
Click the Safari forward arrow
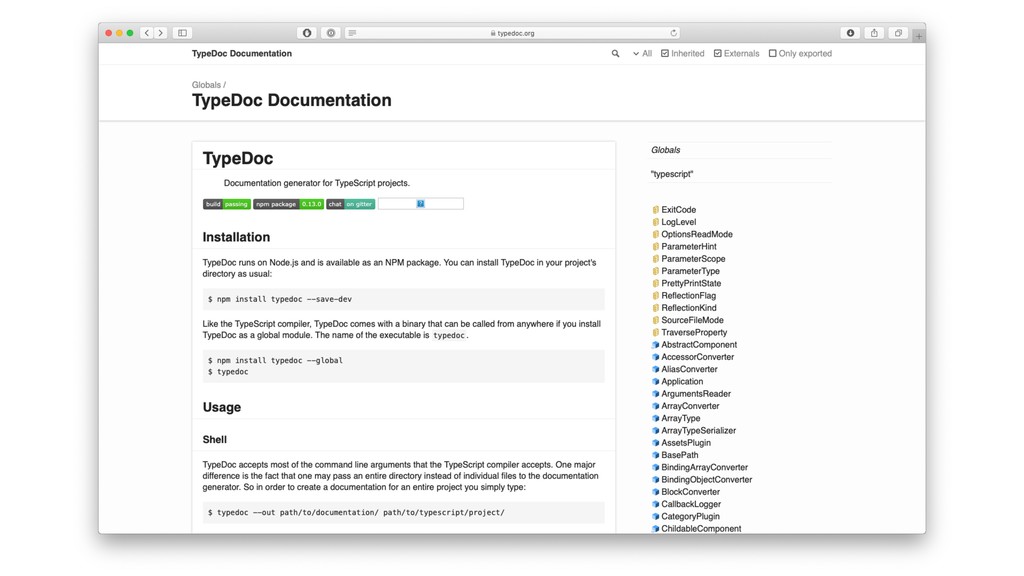161,33
